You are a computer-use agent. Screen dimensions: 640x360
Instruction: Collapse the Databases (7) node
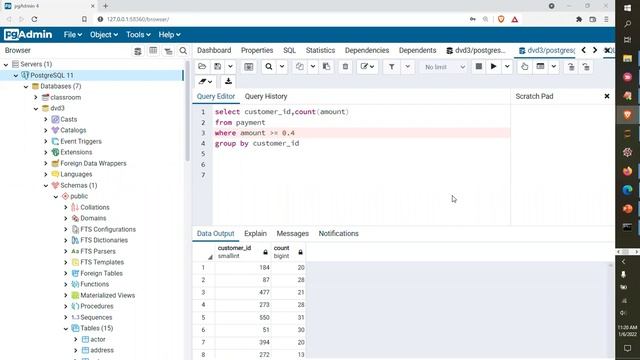point(26,87)
